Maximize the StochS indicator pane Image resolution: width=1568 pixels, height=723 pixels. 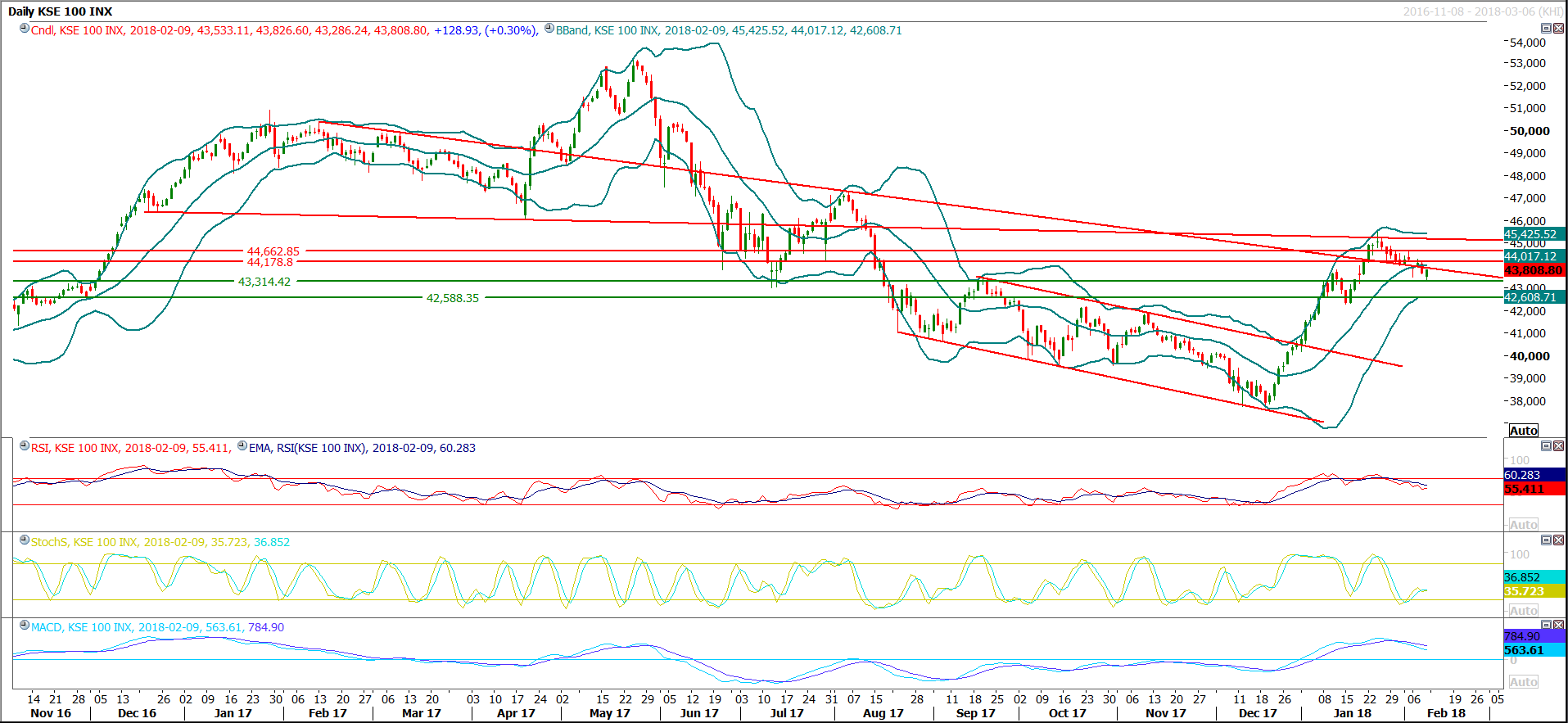coord(1546,540)
